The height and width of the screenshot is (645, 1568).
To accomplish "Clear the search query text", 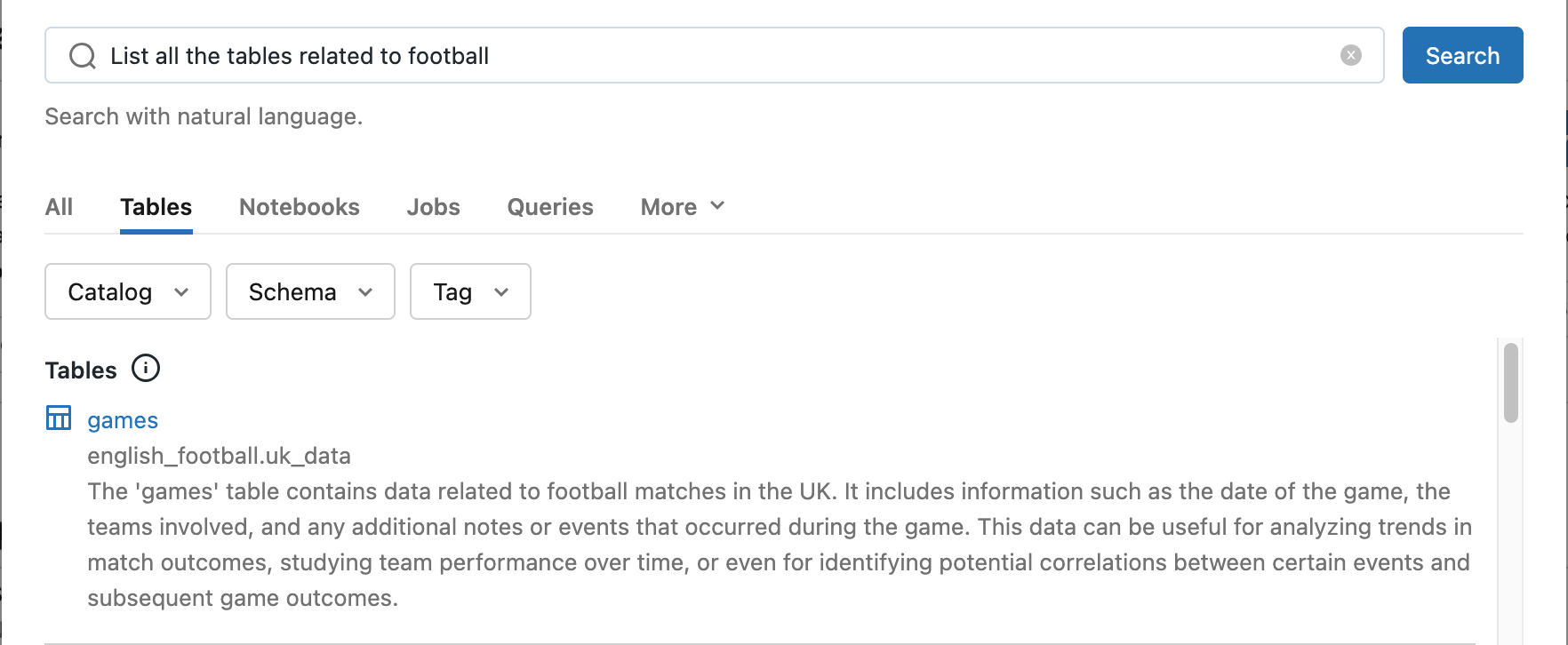I will coord(1350,55).
